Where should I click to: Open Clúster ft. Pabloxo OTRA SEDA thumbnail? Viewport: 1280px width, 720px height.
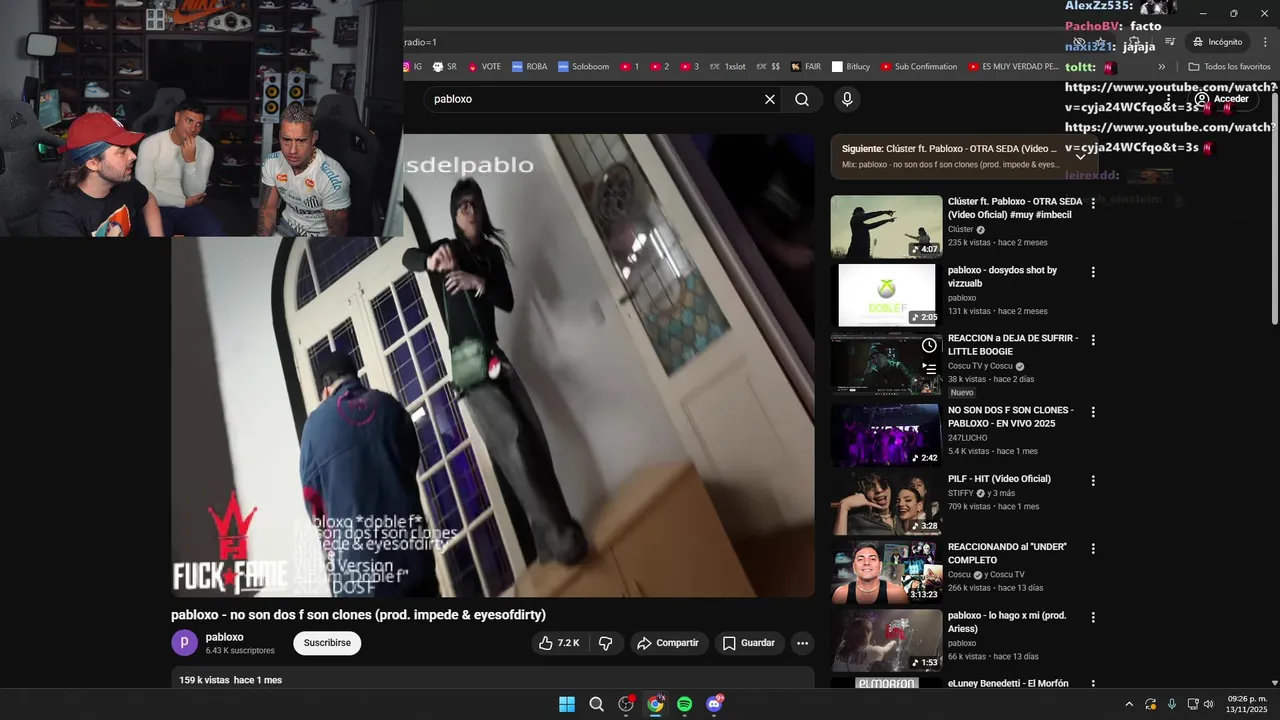886,227
